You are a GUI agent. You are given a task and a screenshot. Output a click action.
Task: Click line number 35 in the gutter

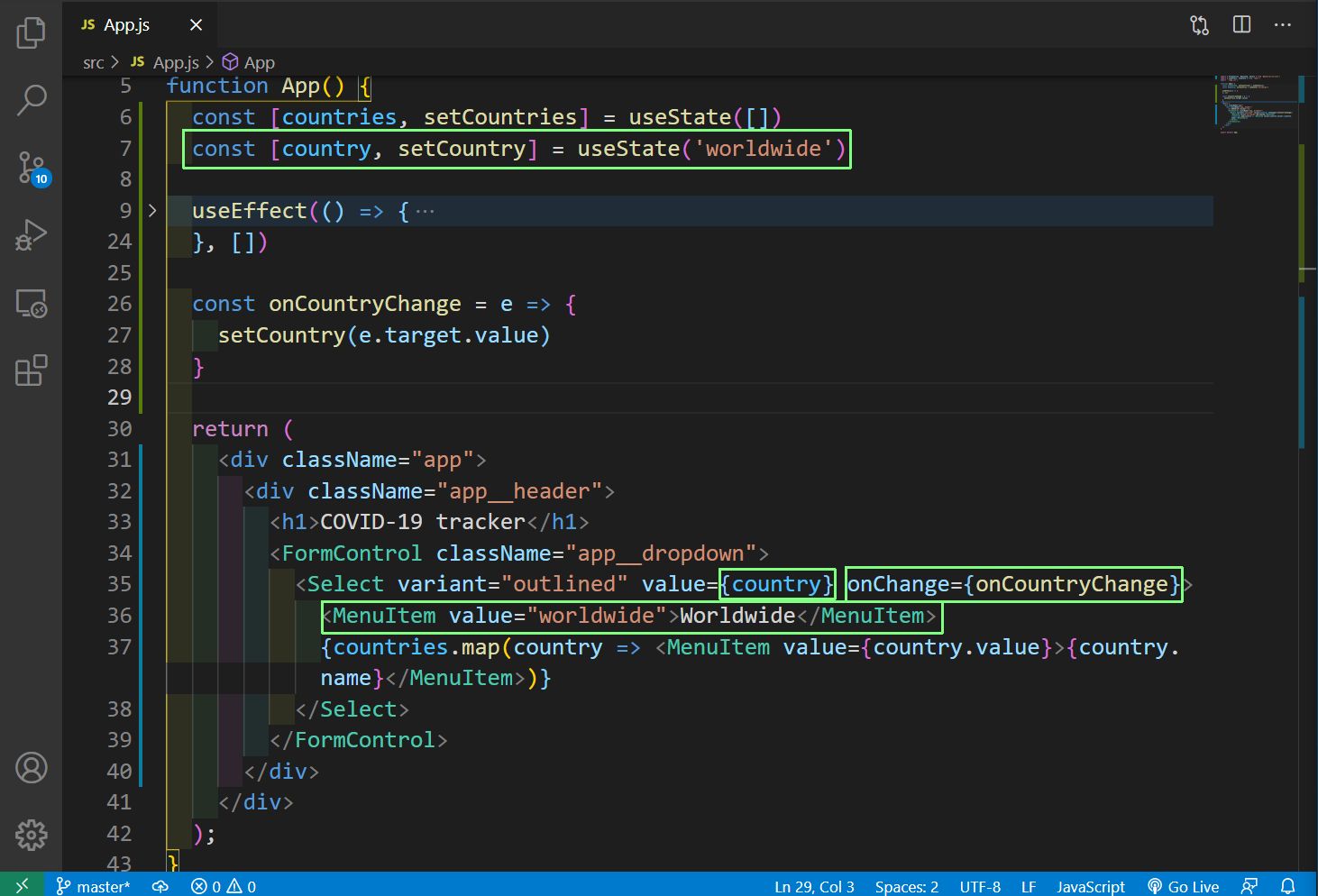(120, 584)
